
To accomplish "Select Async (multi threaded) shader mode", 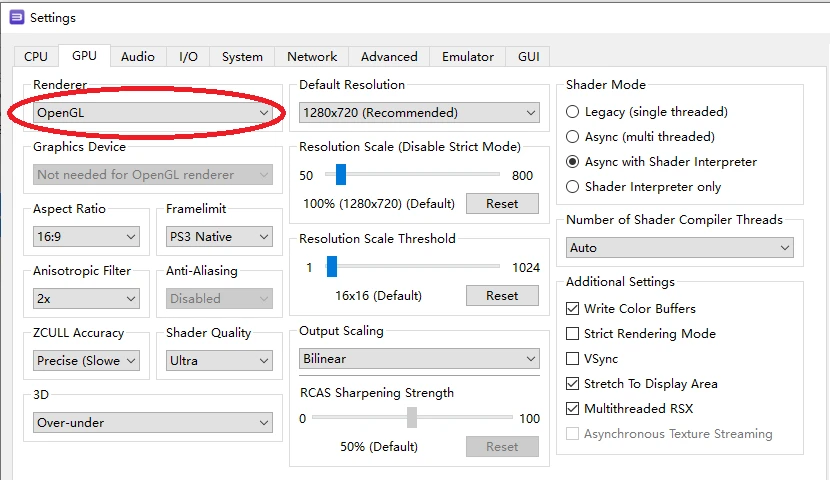I will click(573, 137).
